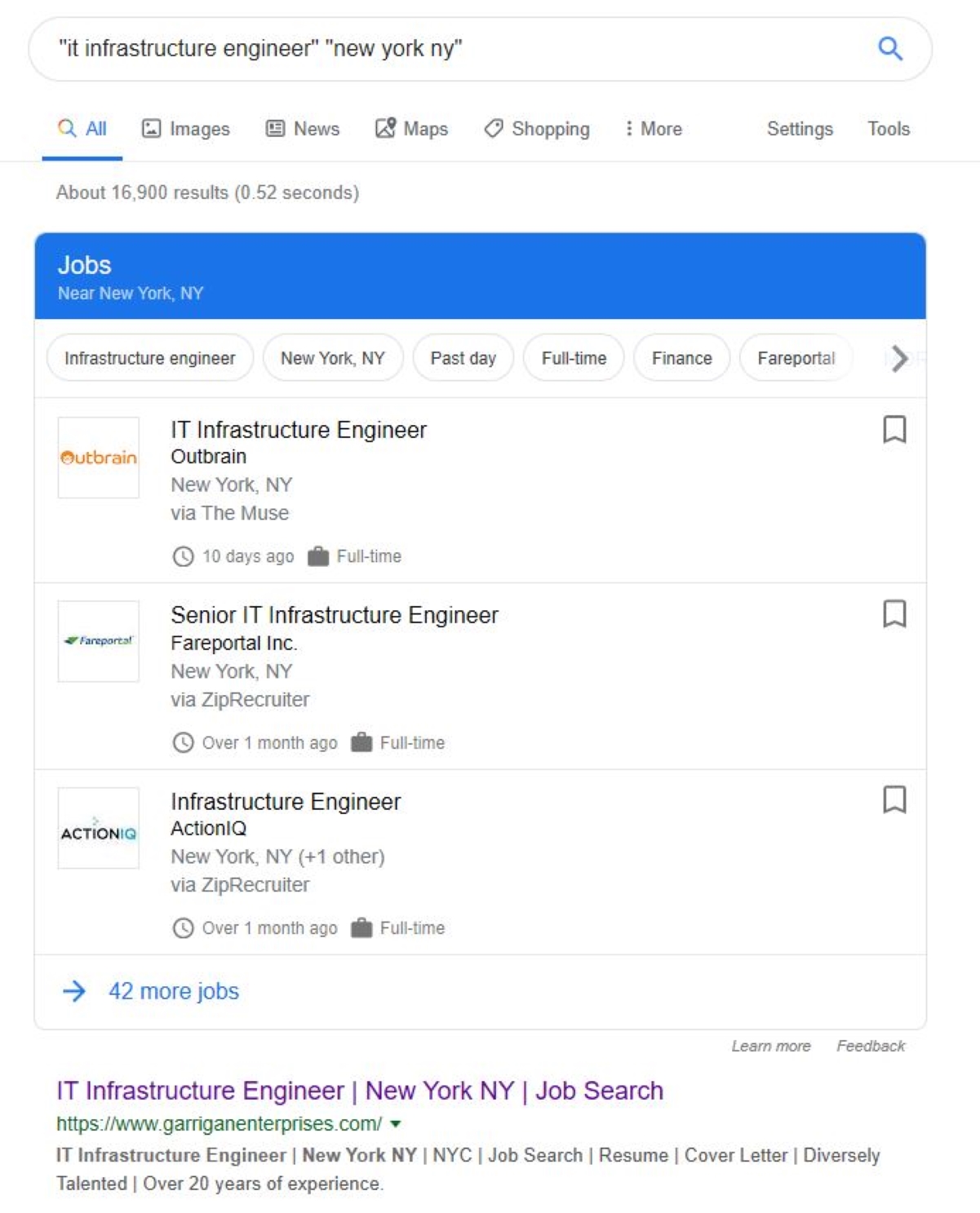Open the Fareportal company logo thumbnail

click(99, 641)
